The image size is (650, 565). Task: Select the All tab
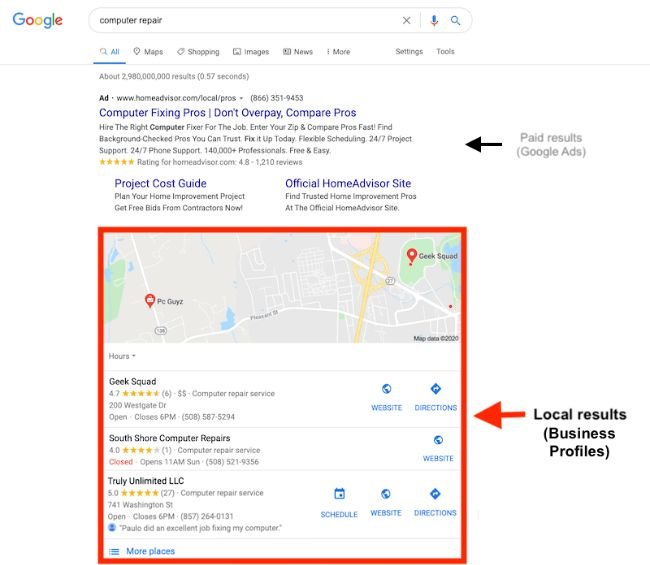pyautogui.click(x=109, y=52)
